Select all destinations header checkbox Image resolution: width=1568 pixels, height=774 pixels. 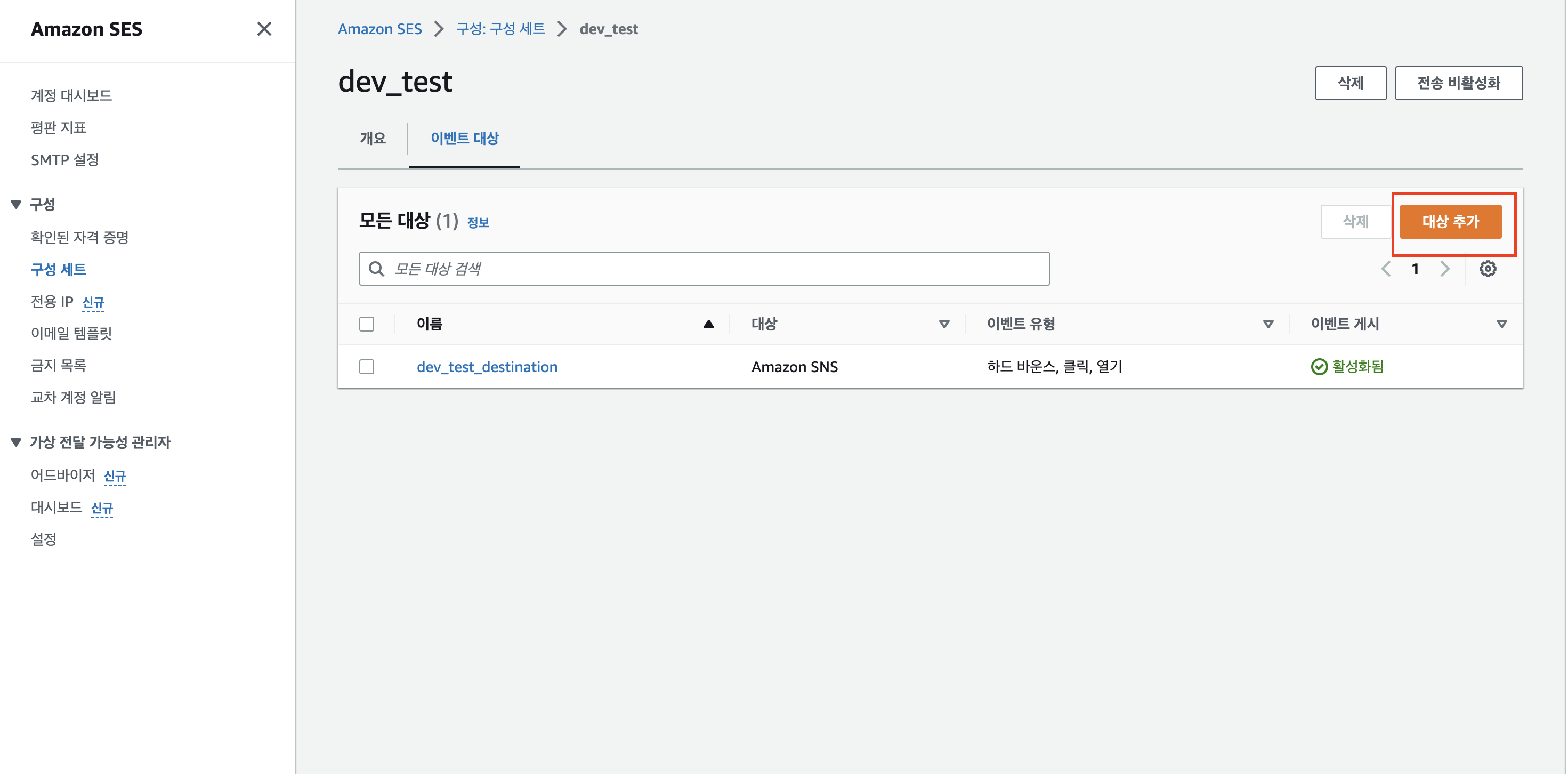coord(367,324)
